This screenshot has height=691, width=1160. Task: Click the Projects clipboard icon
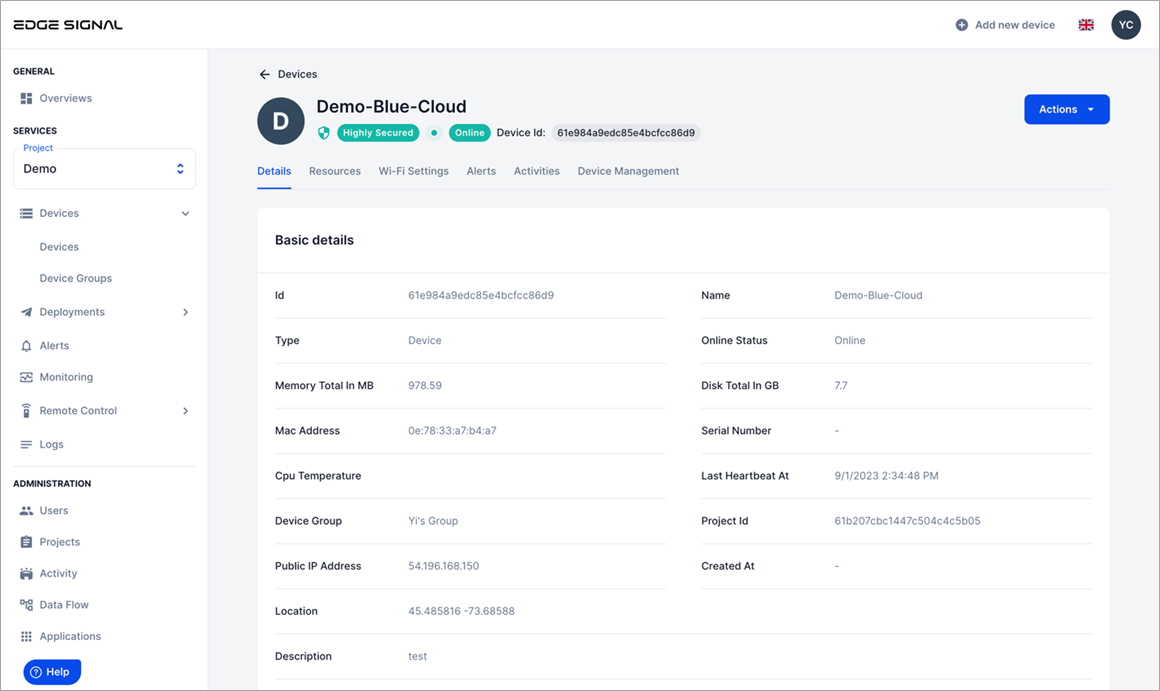click(27, 542)
